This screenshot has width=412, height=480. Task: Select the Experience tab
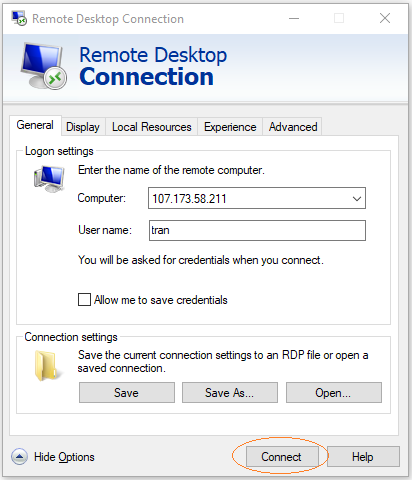point(230,127)
